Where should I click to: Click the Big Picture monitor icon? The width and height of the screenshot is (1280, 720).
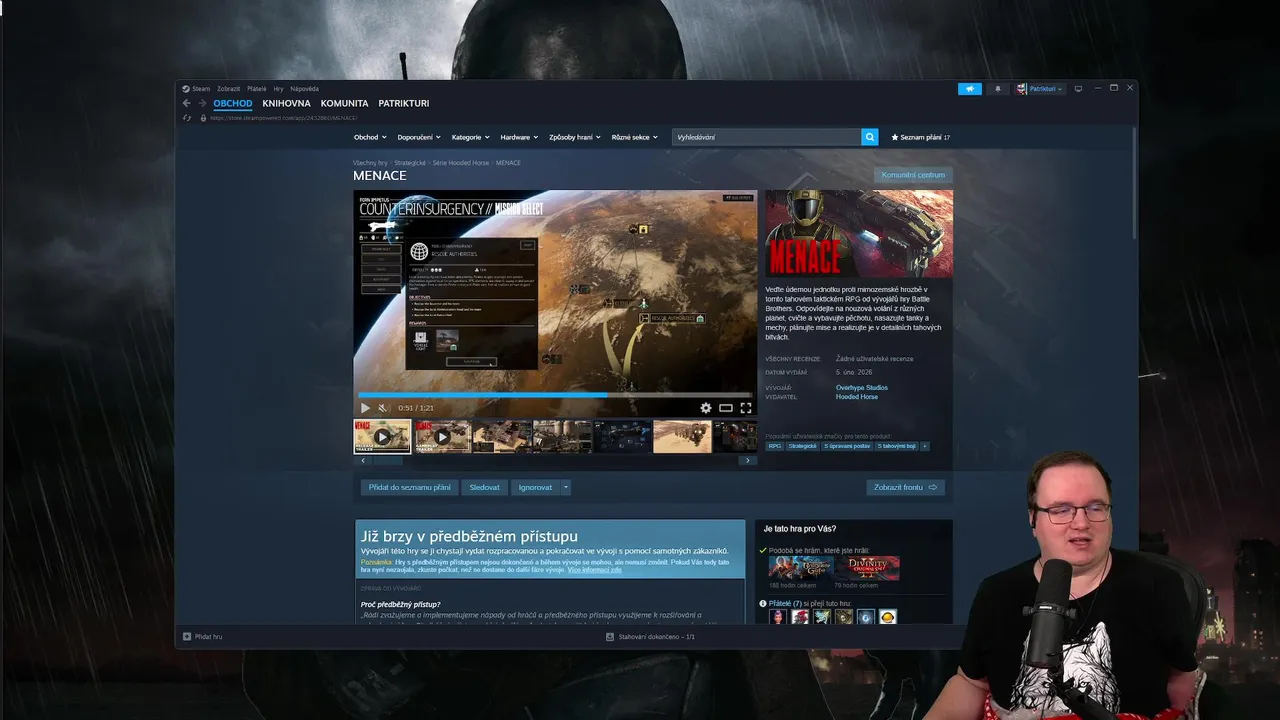[x=1078, y=89]
